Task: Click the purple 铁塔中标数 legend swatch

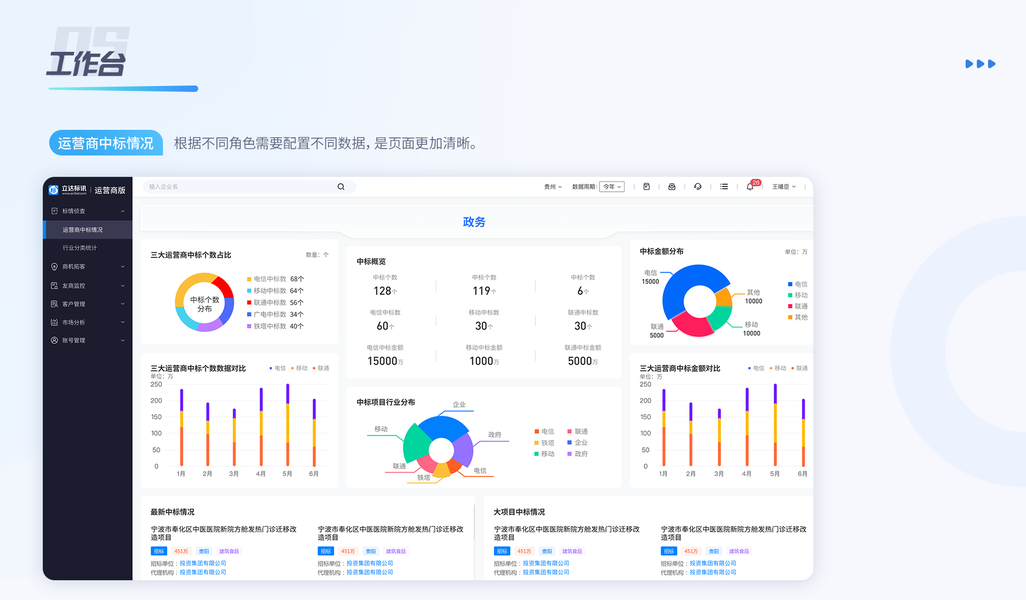Action: click(x=249, y=326)
